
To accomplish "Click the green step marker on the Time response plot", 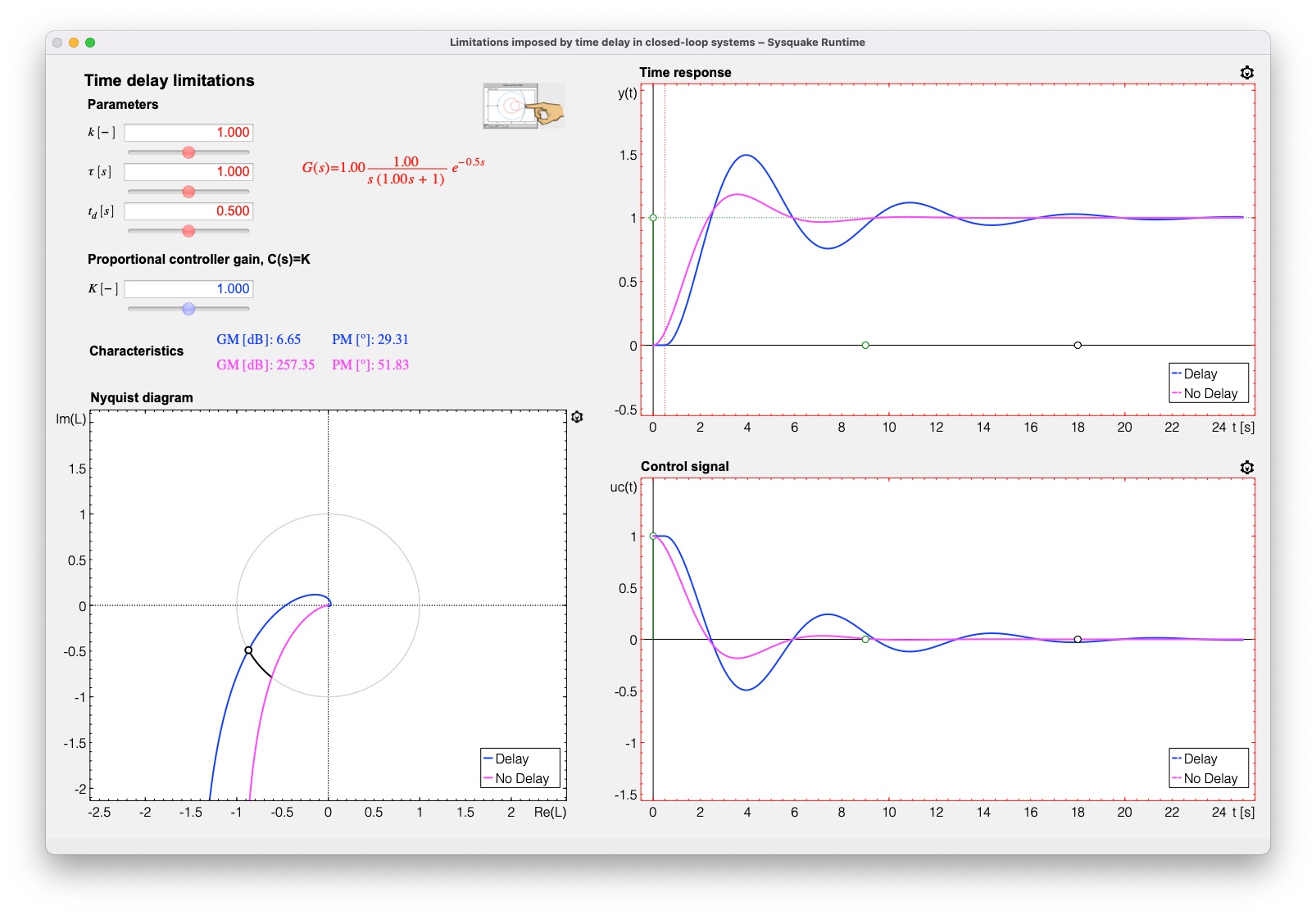I will (653, 218).
